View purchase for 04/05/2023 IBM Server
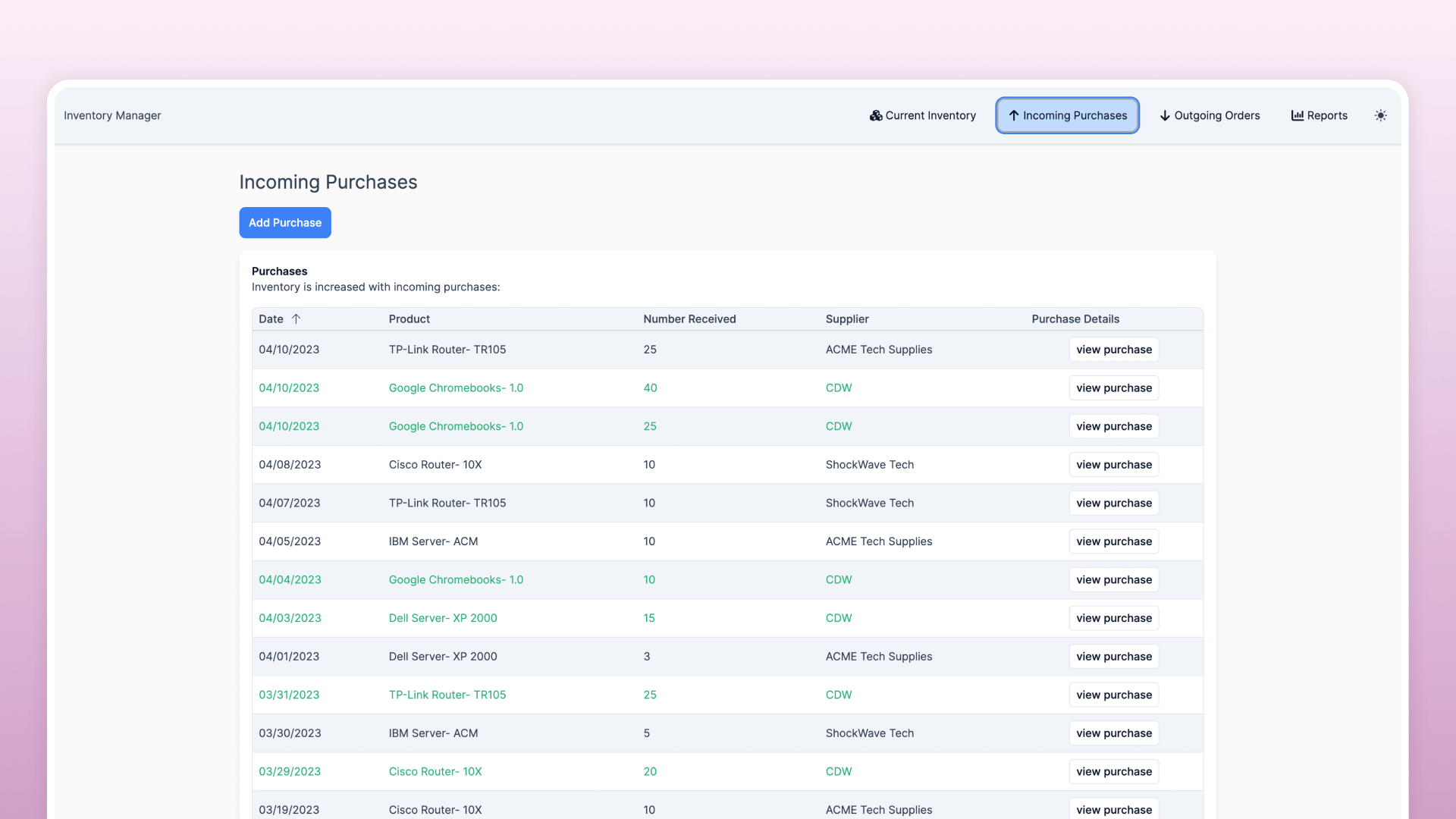This screenshot has height=819, width=1456. coord(1113,541)
